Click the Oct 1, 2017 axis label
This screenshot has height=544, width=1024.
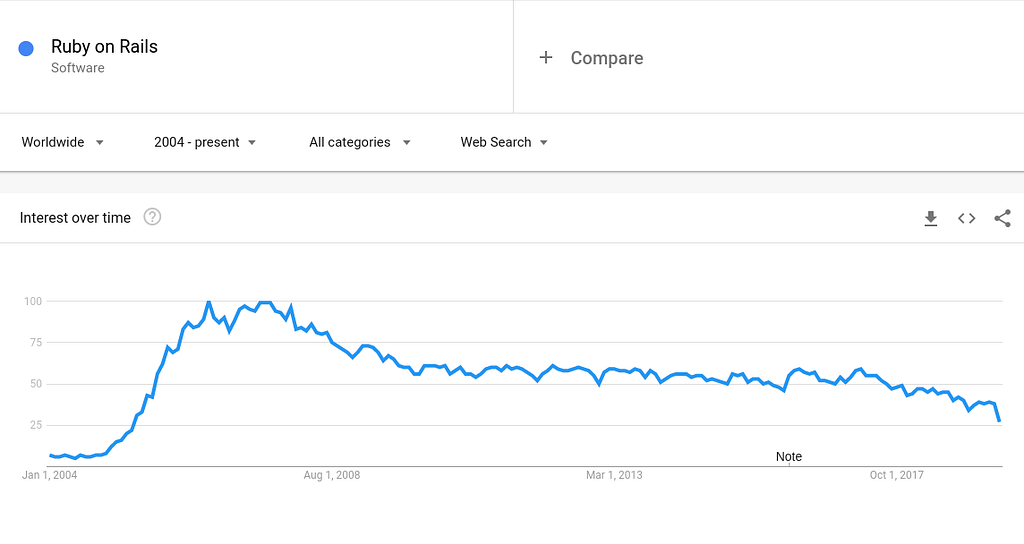(x=897, y=475)
